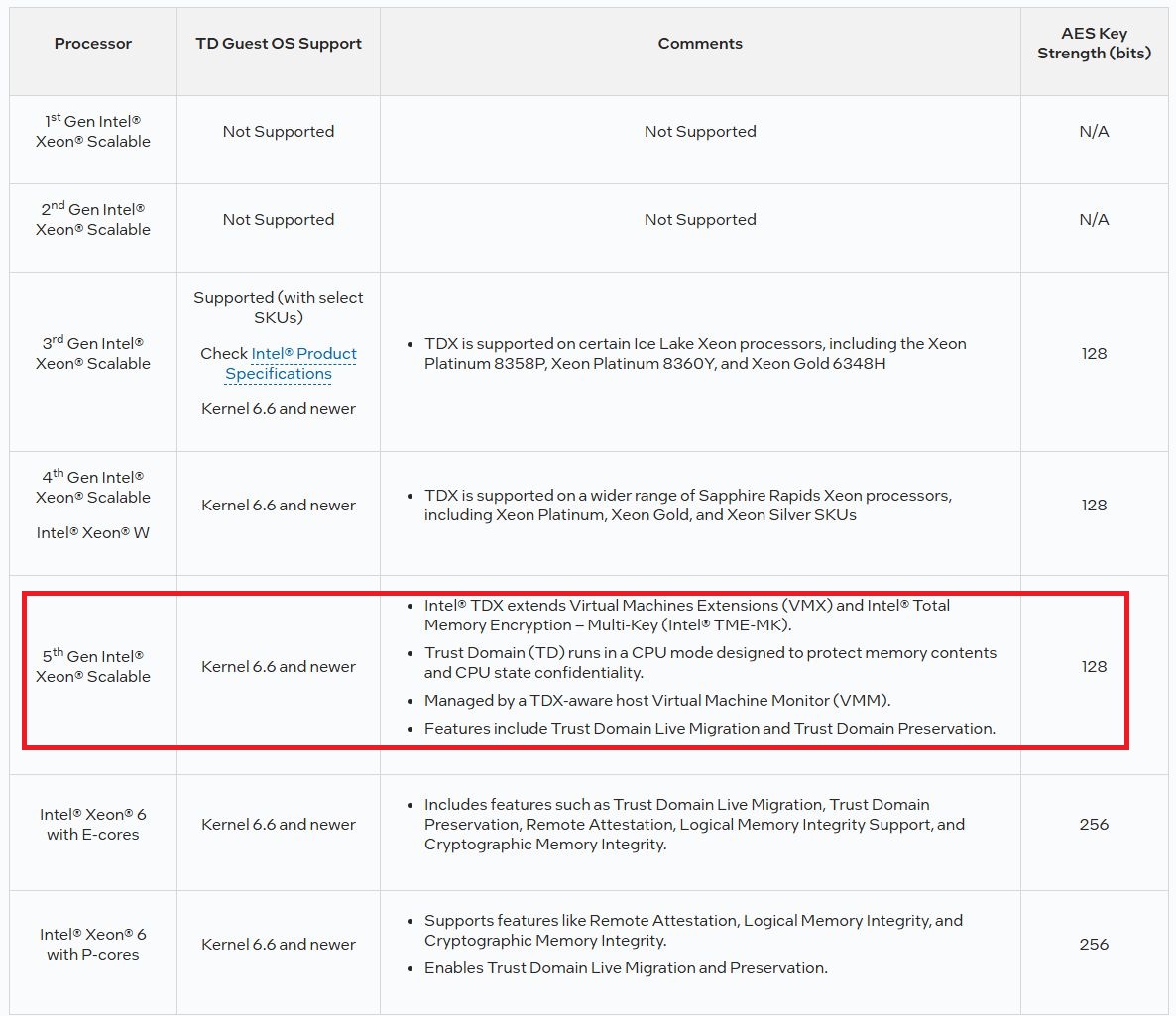This screenshot has height=1016, width=1176.
Task: Select the "Enables Trust Domain Live Migration" bullet
Action: point(626,967)
